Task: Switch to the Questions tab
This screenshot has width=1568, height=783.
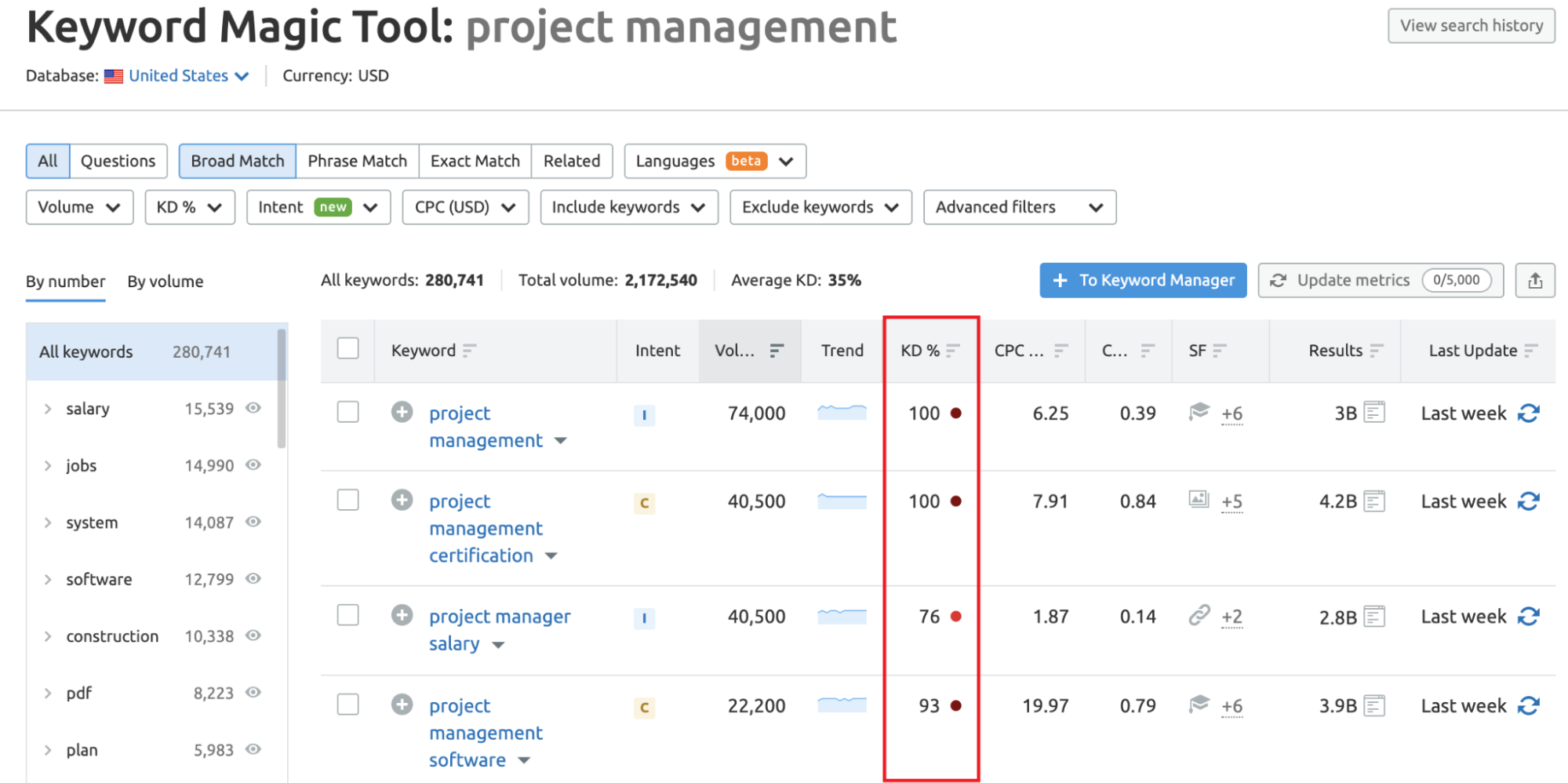Action: point(118,161)
